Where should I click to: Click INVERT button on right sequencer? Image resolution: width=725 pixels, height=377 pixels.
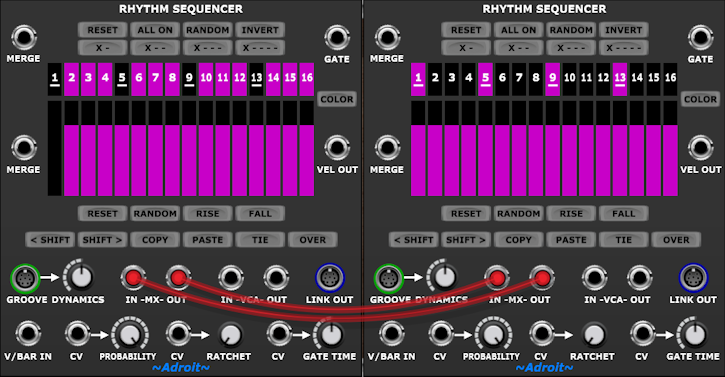623,30
